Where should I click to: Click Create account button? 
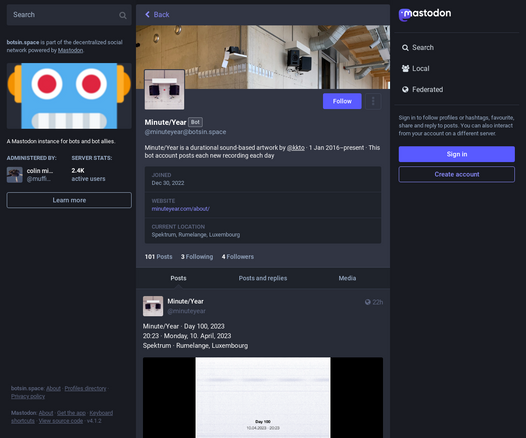pyautogui.click(x=457, y=174)
